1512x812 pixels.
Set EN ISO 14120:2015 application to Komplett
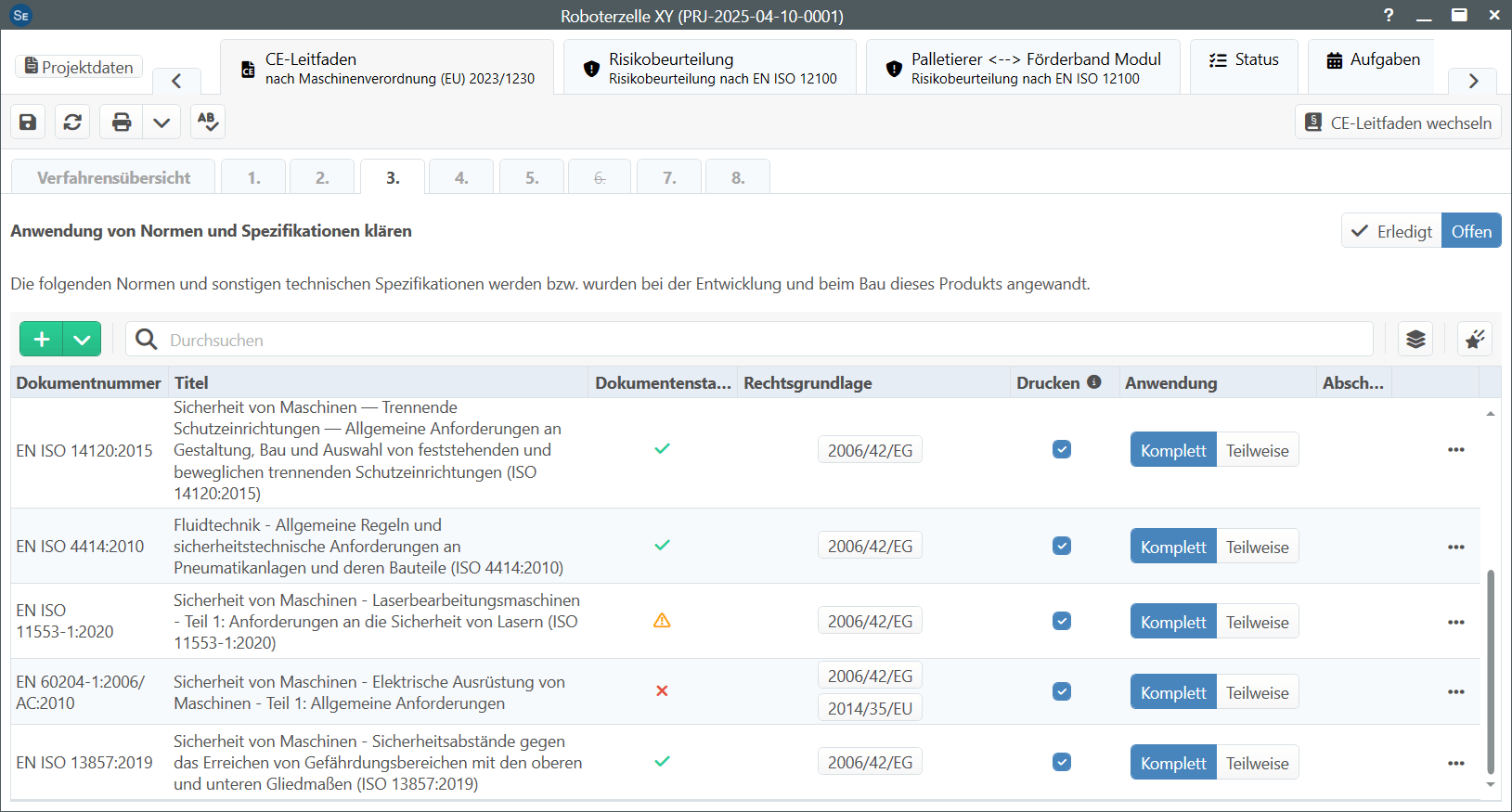(x=1173, y=450)
